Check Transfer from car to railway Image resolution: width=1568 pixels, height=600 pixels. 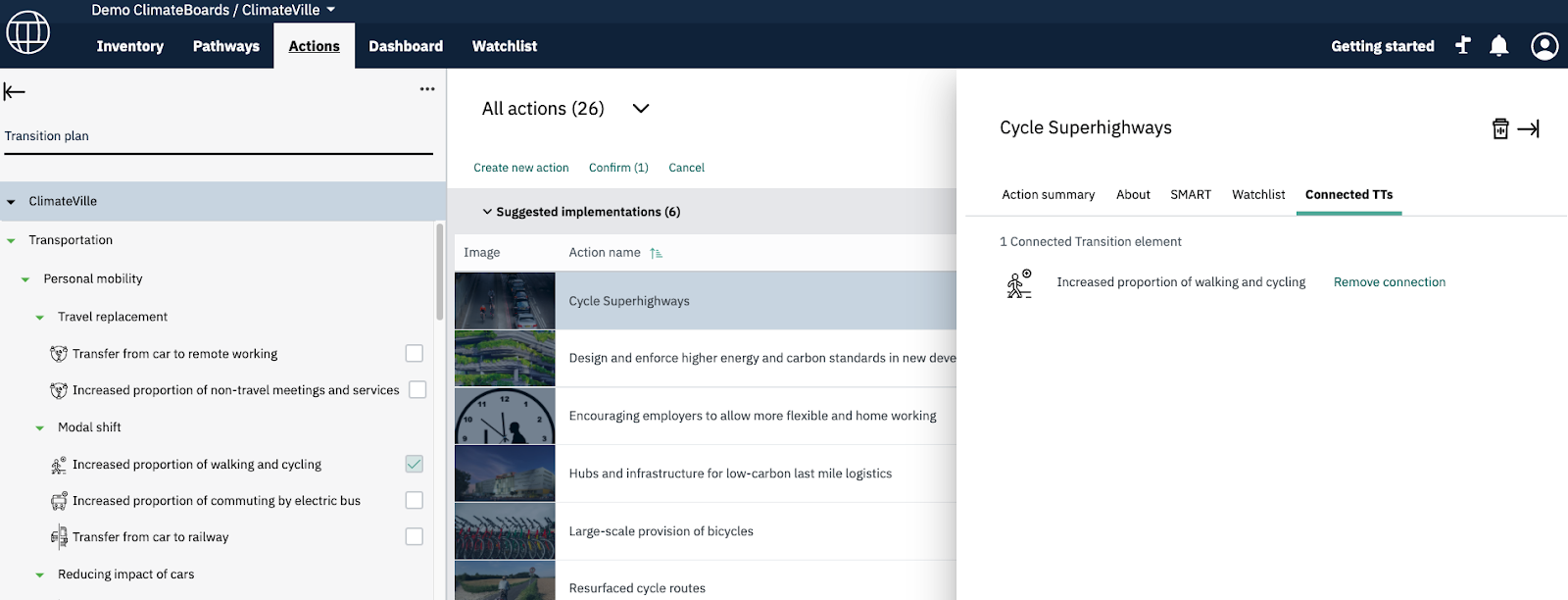click(x=415, y=536)
